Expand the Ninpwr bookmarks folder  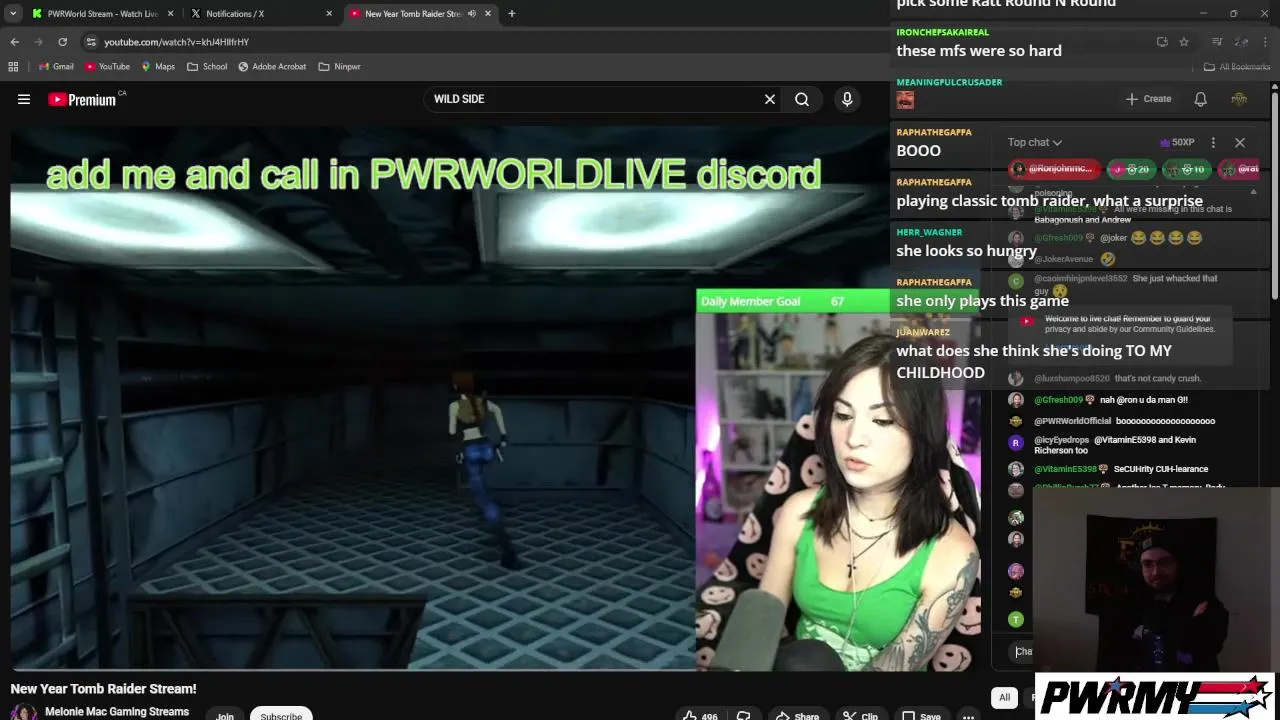click(x=339, y=67)
